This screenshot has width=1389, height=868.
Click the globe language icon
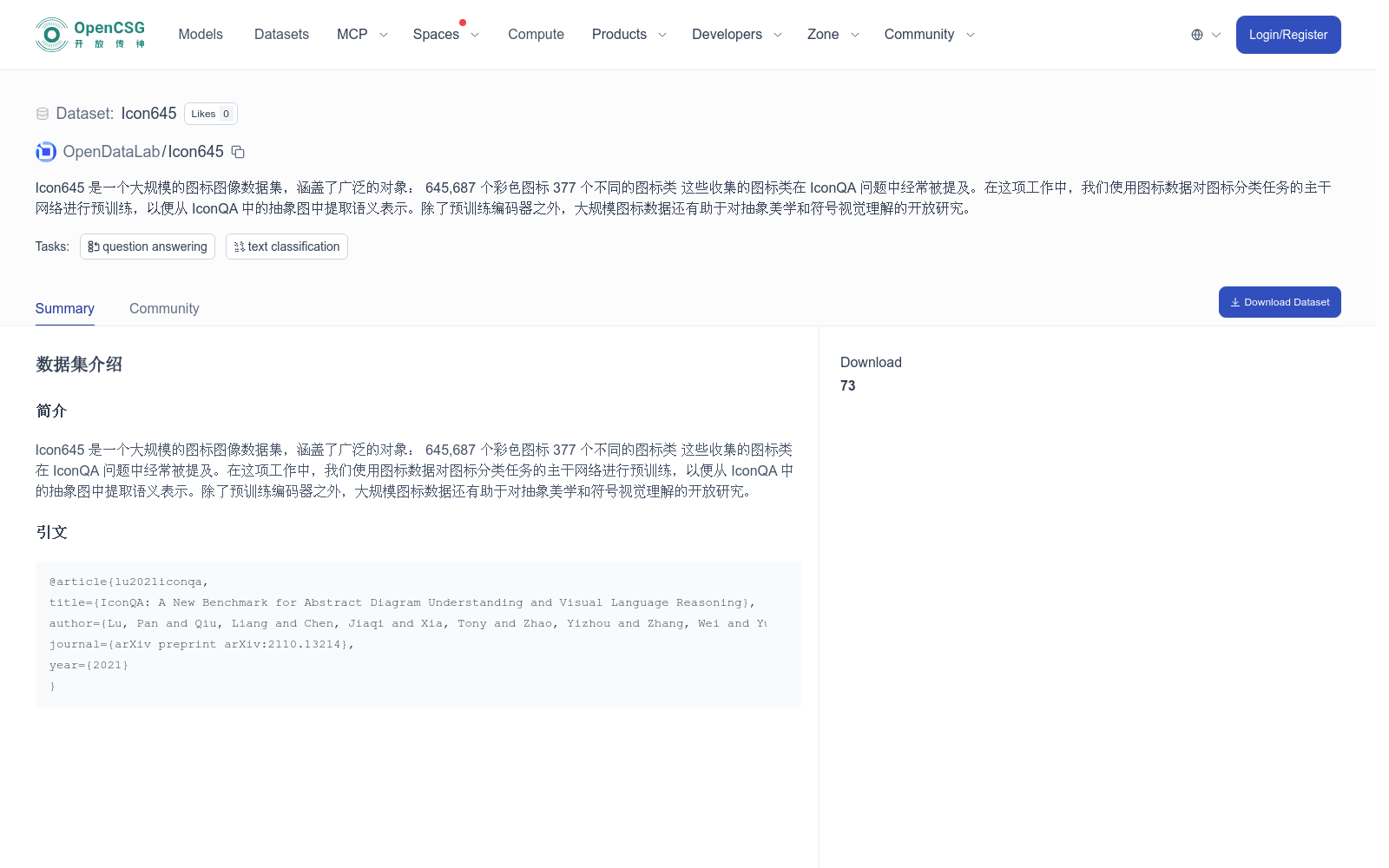coord(1197,35)
